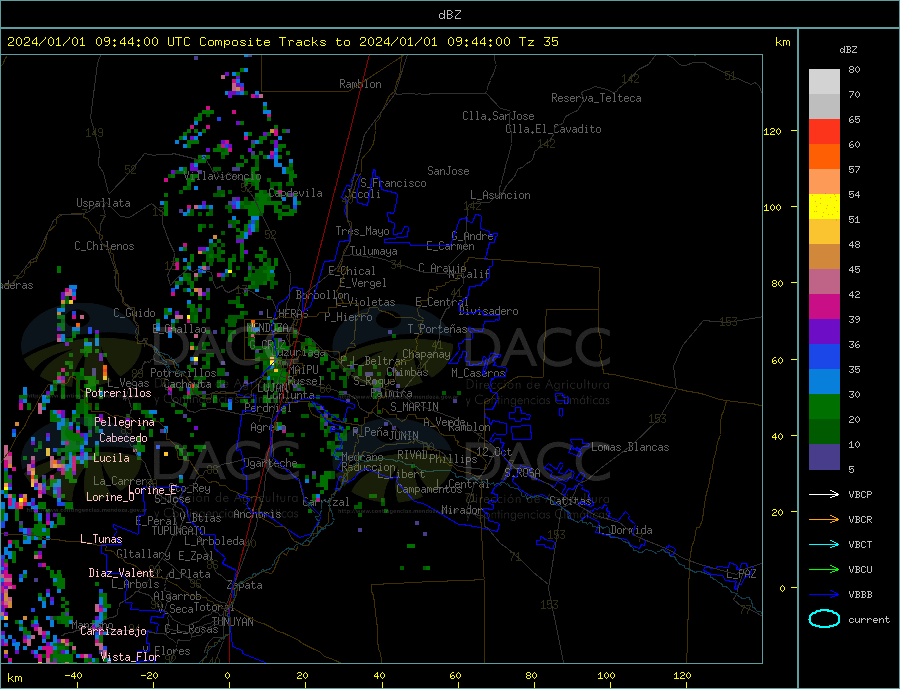
Task: Click the C_Guido map label
Action: [134, 313]
